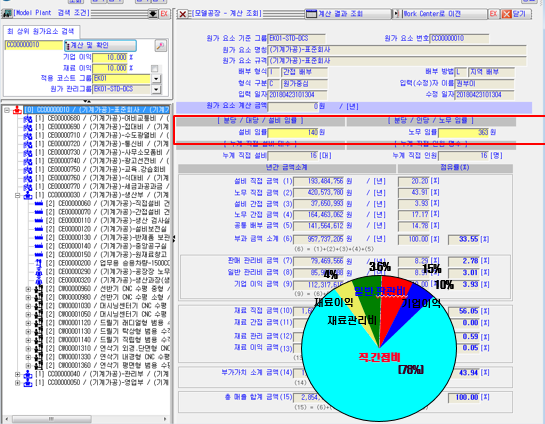Select the CE00000770 세금과공과금 tree row

point(102,187)
